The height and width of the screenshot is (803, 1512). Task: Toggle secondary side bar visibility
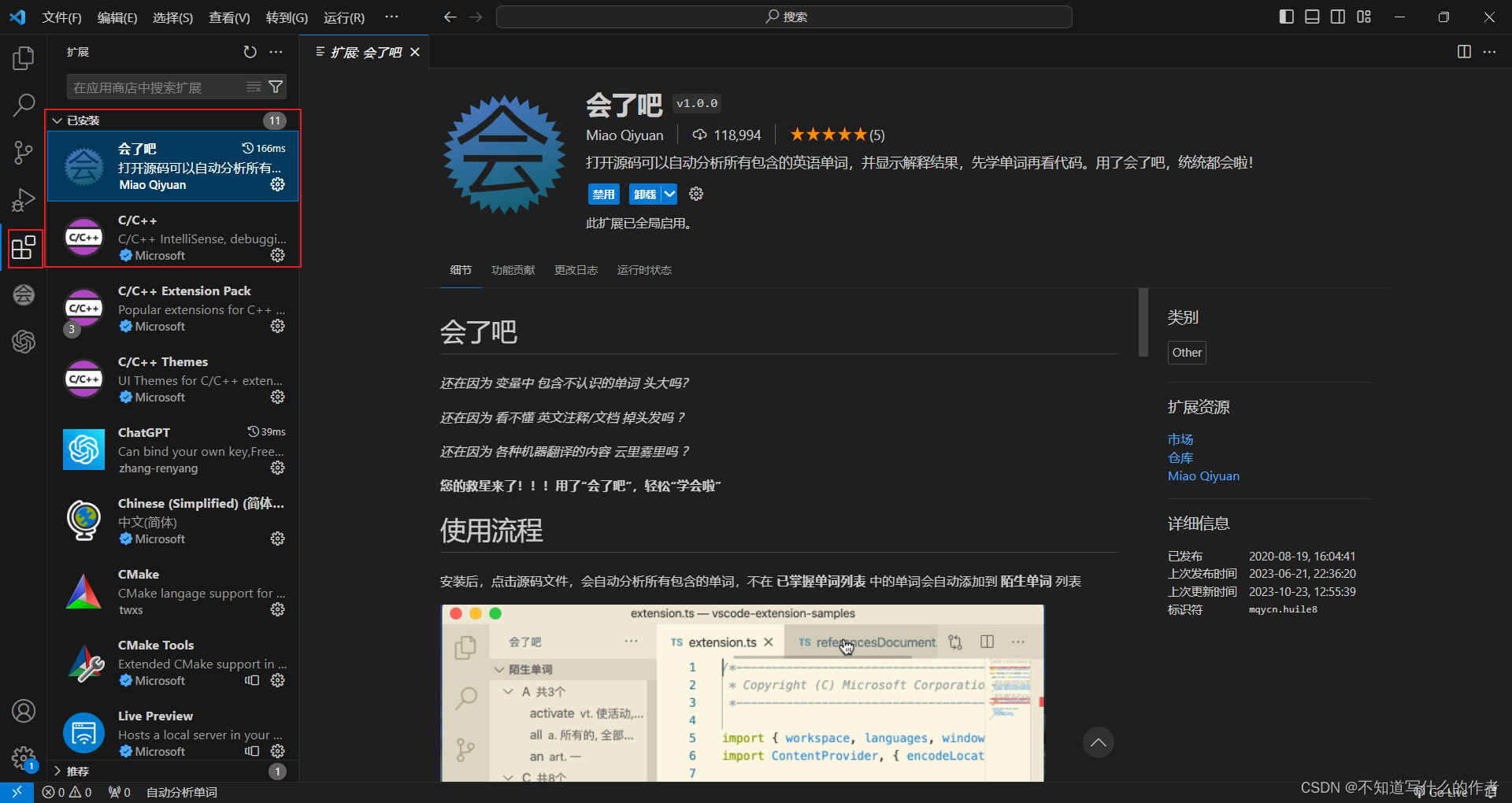[1338, 17]
